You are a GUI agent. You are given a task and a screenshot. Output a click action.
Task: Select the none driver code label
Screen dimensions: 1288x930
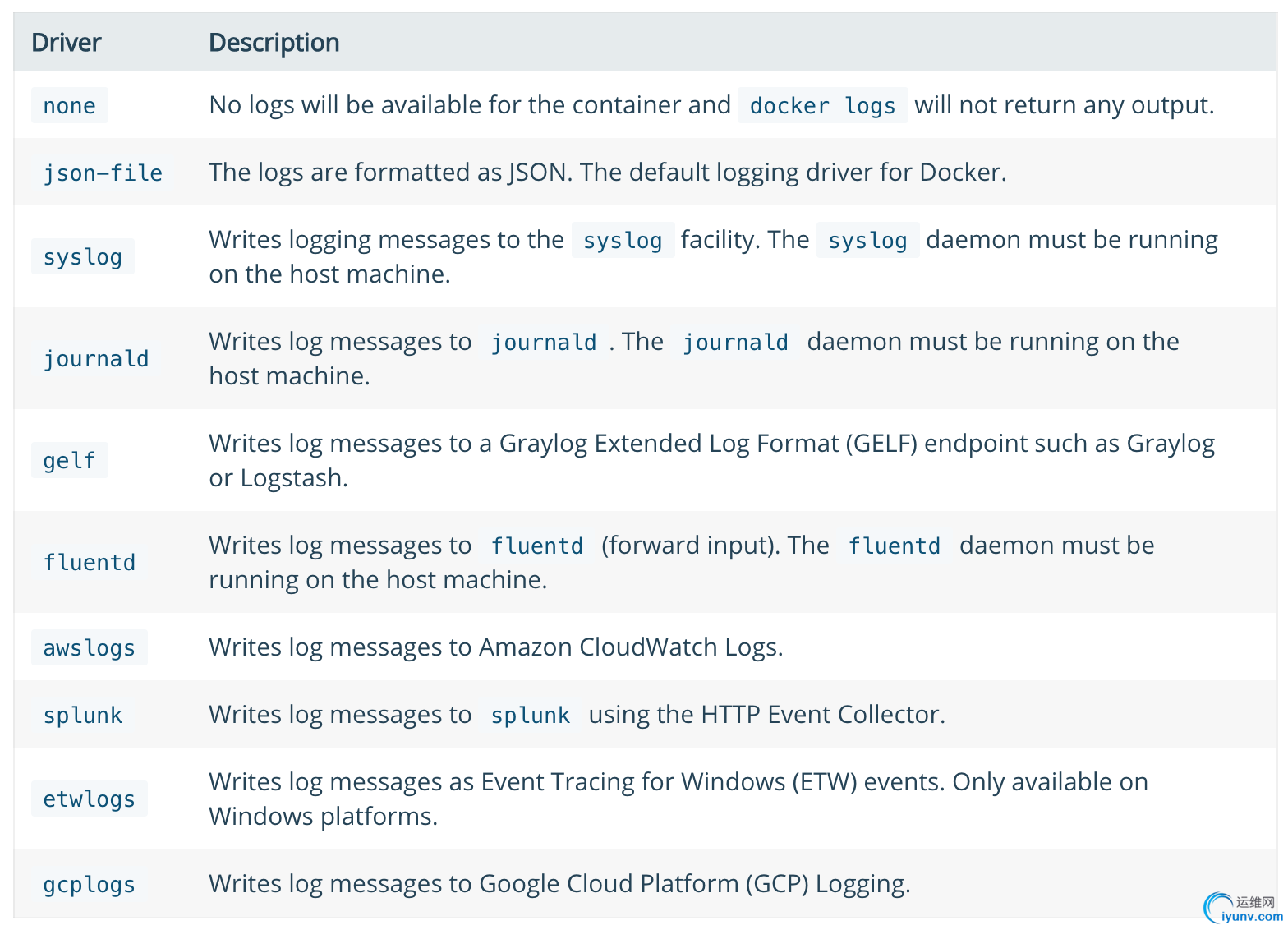[x=70, y=105]
